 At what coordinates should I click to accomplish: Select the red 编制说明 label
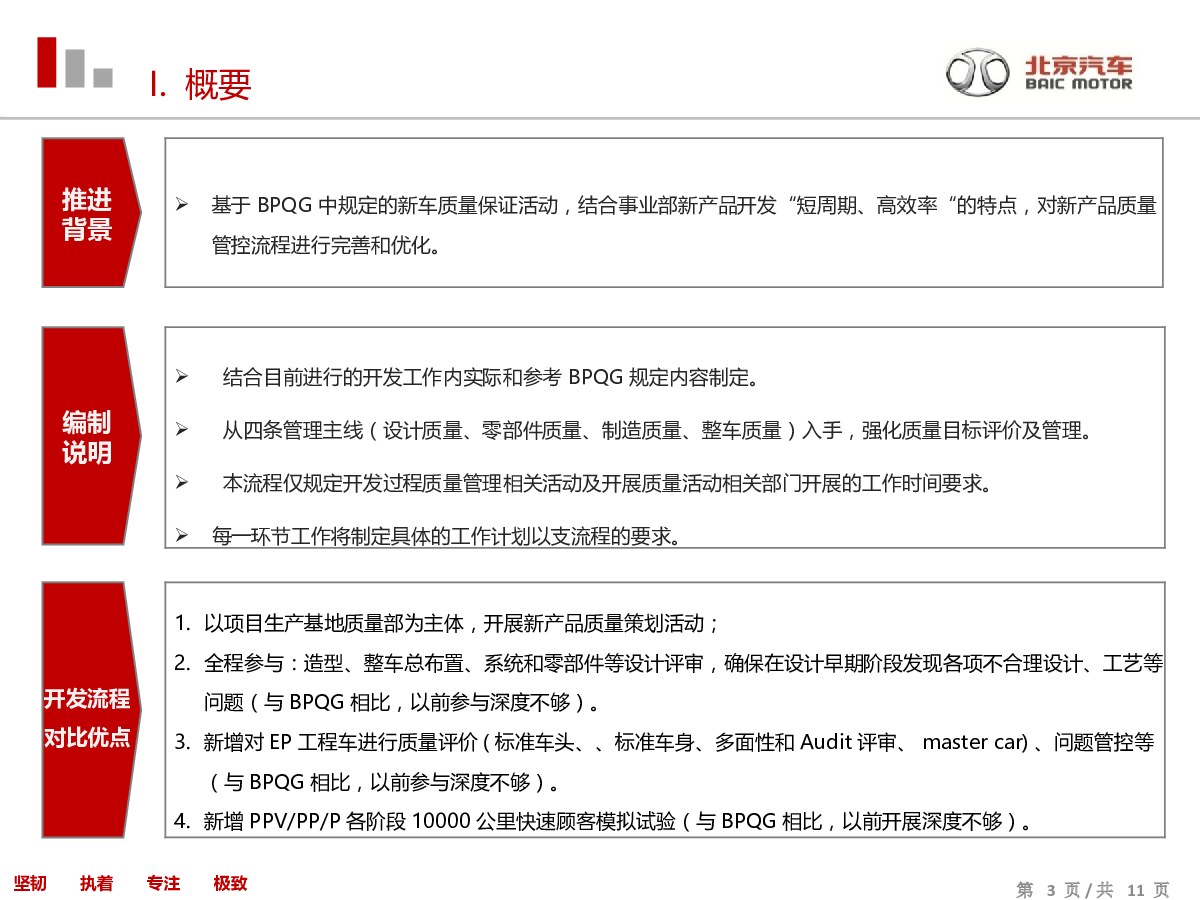(87, 436)
